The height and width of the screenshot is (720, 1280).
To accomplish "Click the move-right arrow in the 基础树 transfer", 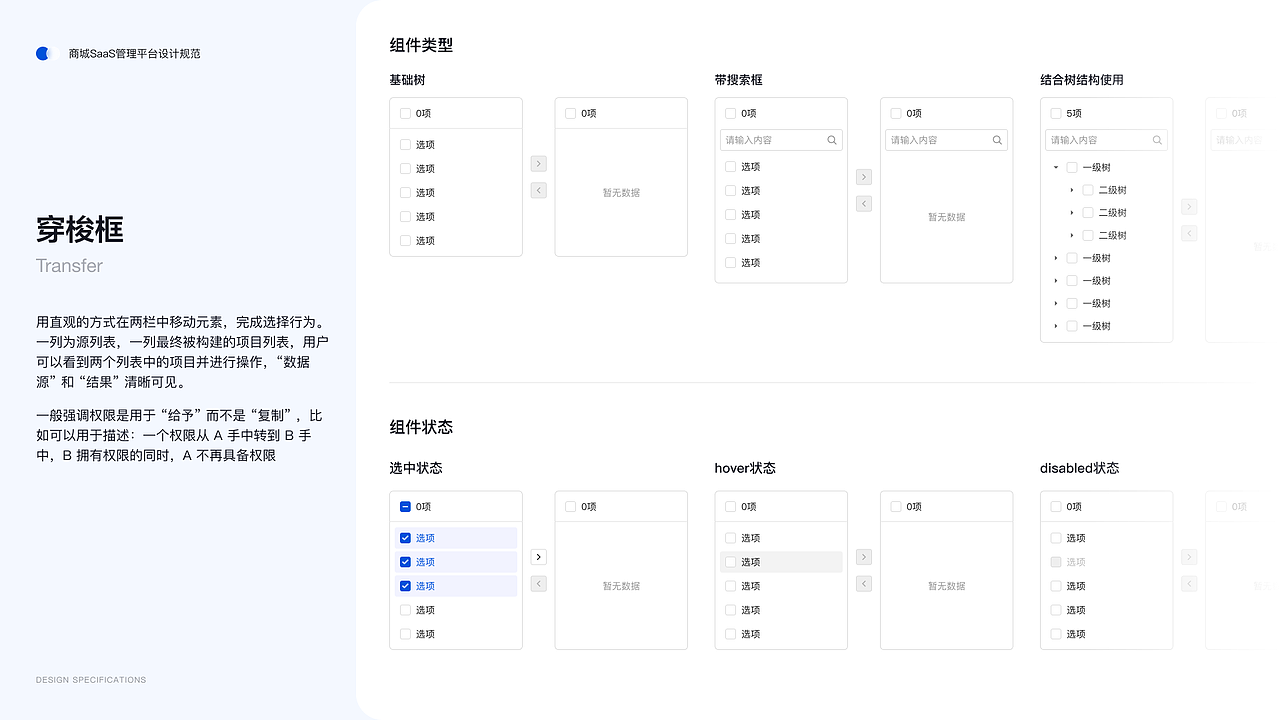I will pos(539,163).
